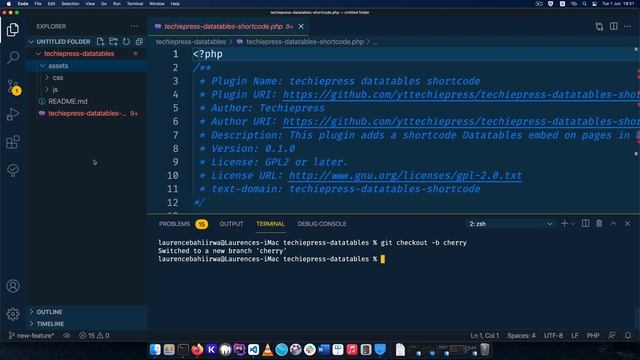Follow the Author URI GitHub link
This screenshot has height=360, width=640.
click(x=461, y=122)
